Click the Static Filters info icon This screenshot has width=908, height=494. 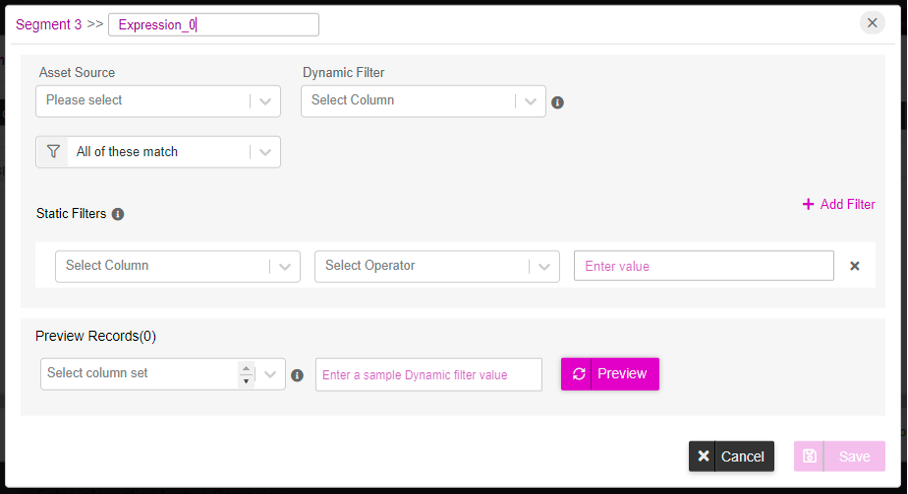pyautogui.click(x=118, y=214)
